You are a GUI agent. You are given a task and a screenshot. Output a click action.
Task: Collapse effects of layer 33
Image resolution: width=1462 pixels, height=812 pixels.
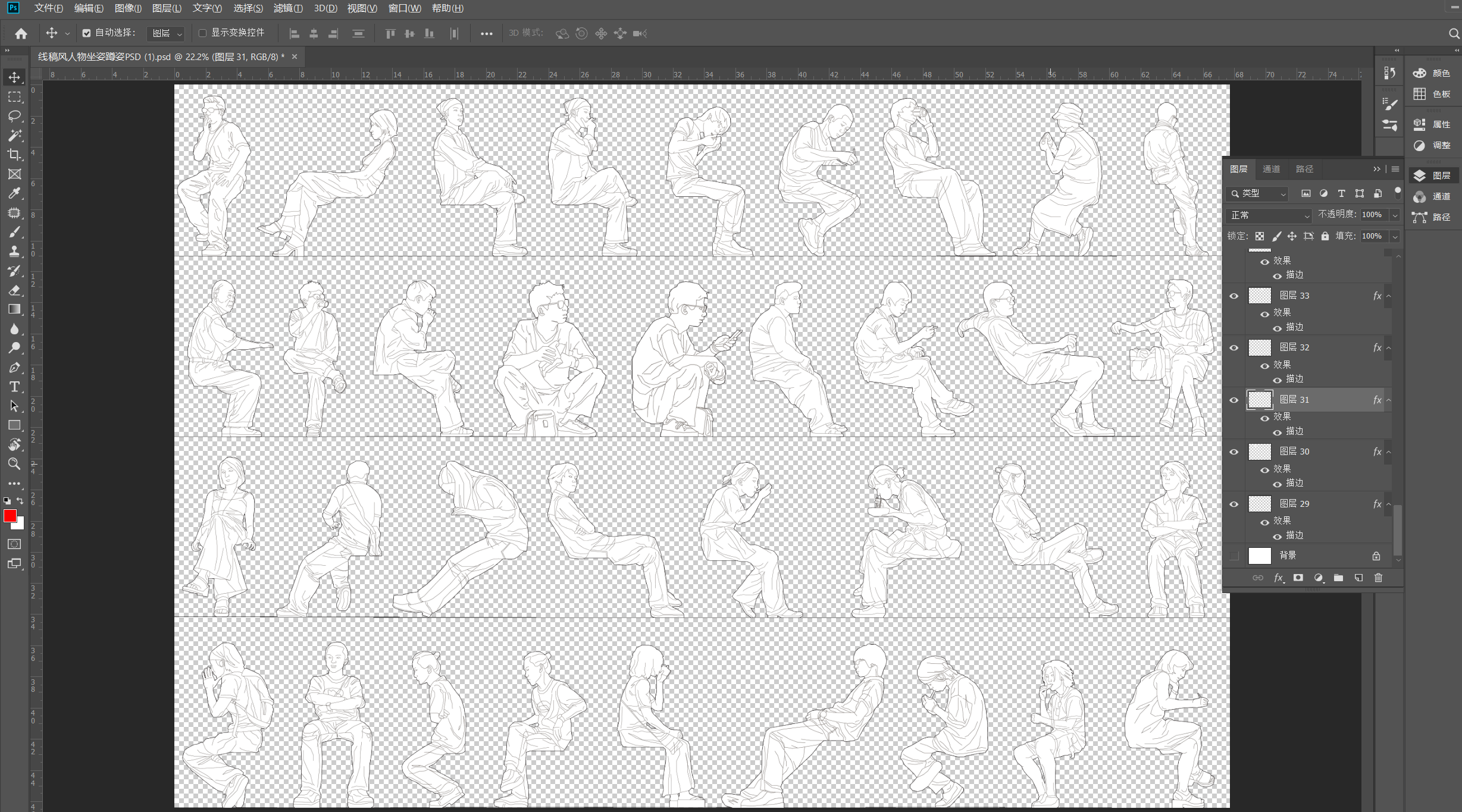coord(1388,296)
